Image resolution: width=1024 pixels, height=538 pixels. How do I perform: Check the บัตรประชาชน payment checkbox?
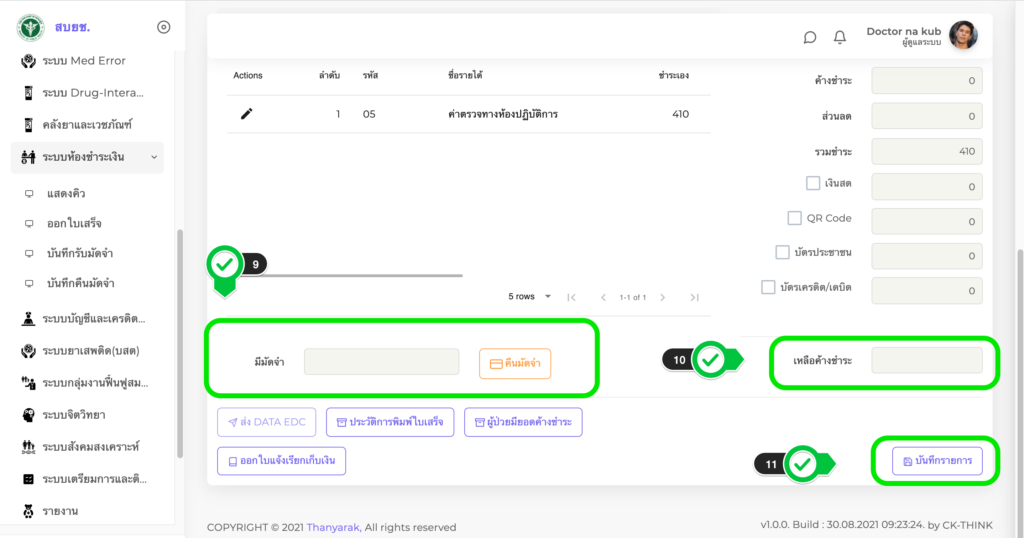tap(782, 253)
